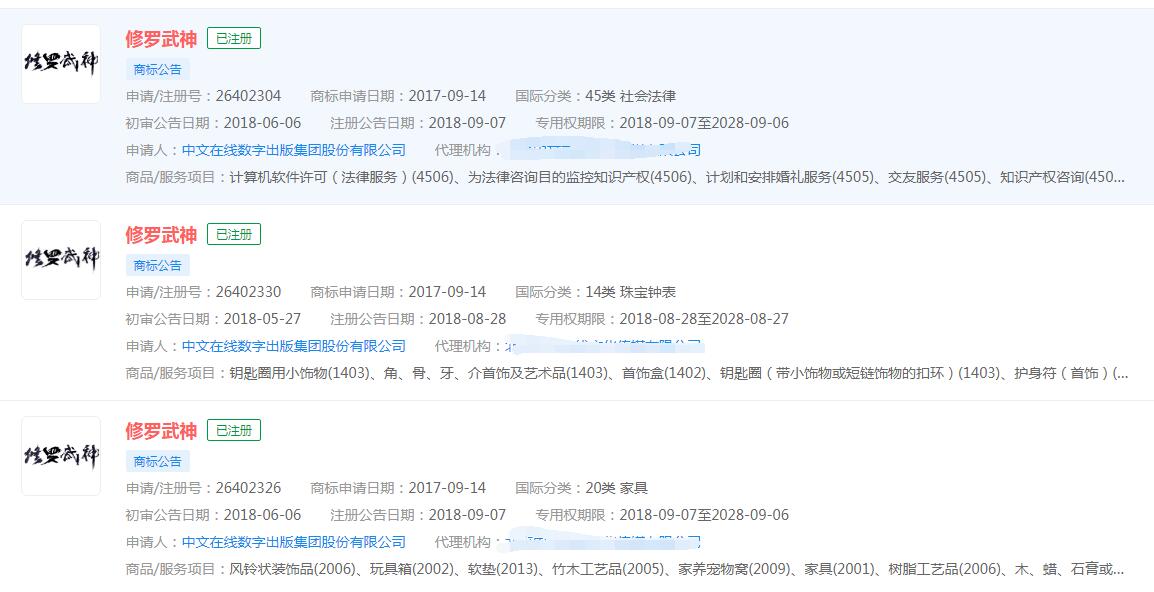The height and width of the screenshot is (592, 1154).
Task: Click 初审公告日期 2018-06-06 in the 45类 entry
Action: (x=262, y=123)
